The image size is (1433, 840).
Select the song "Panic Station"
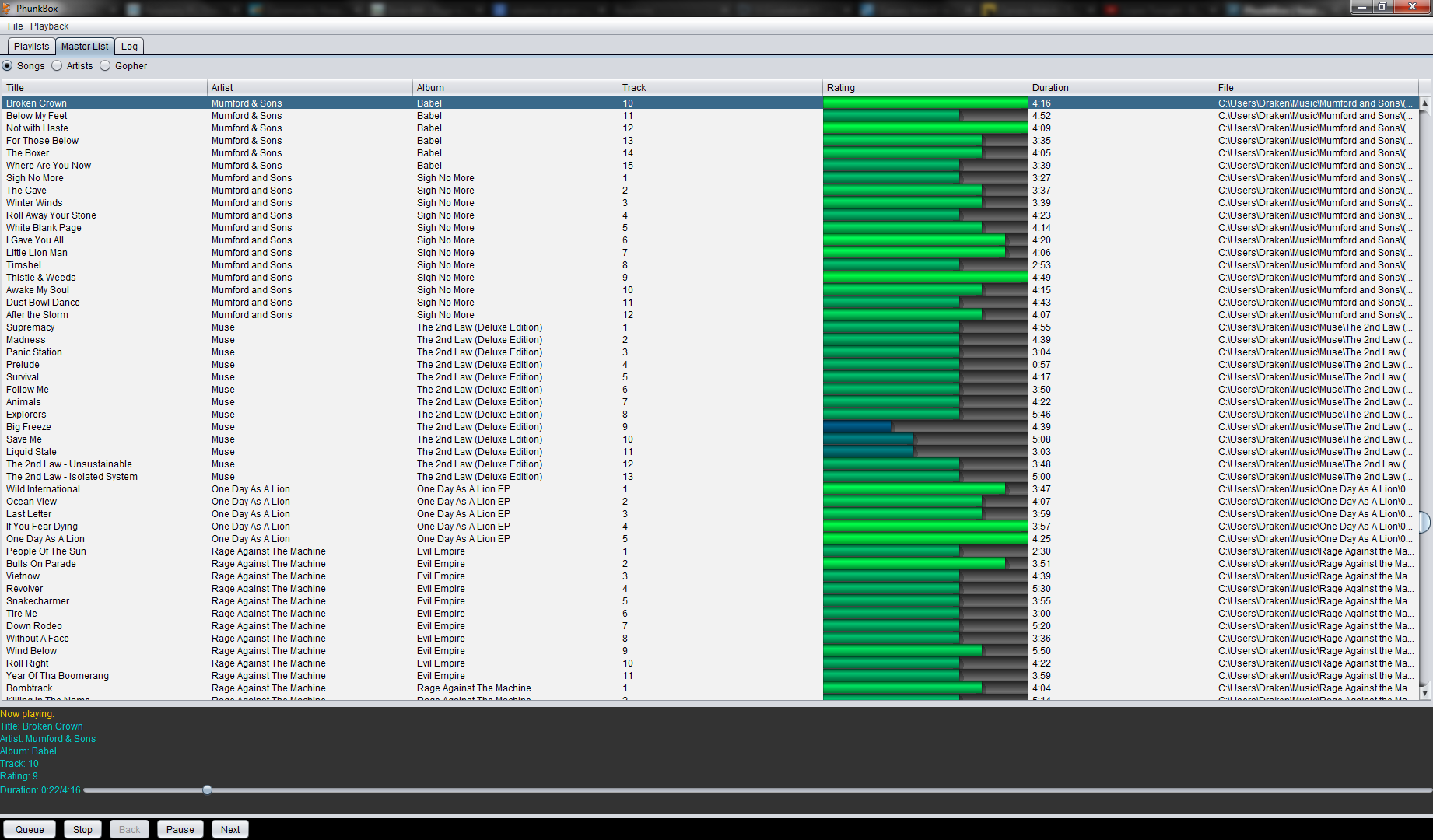[x=34, y=352]
